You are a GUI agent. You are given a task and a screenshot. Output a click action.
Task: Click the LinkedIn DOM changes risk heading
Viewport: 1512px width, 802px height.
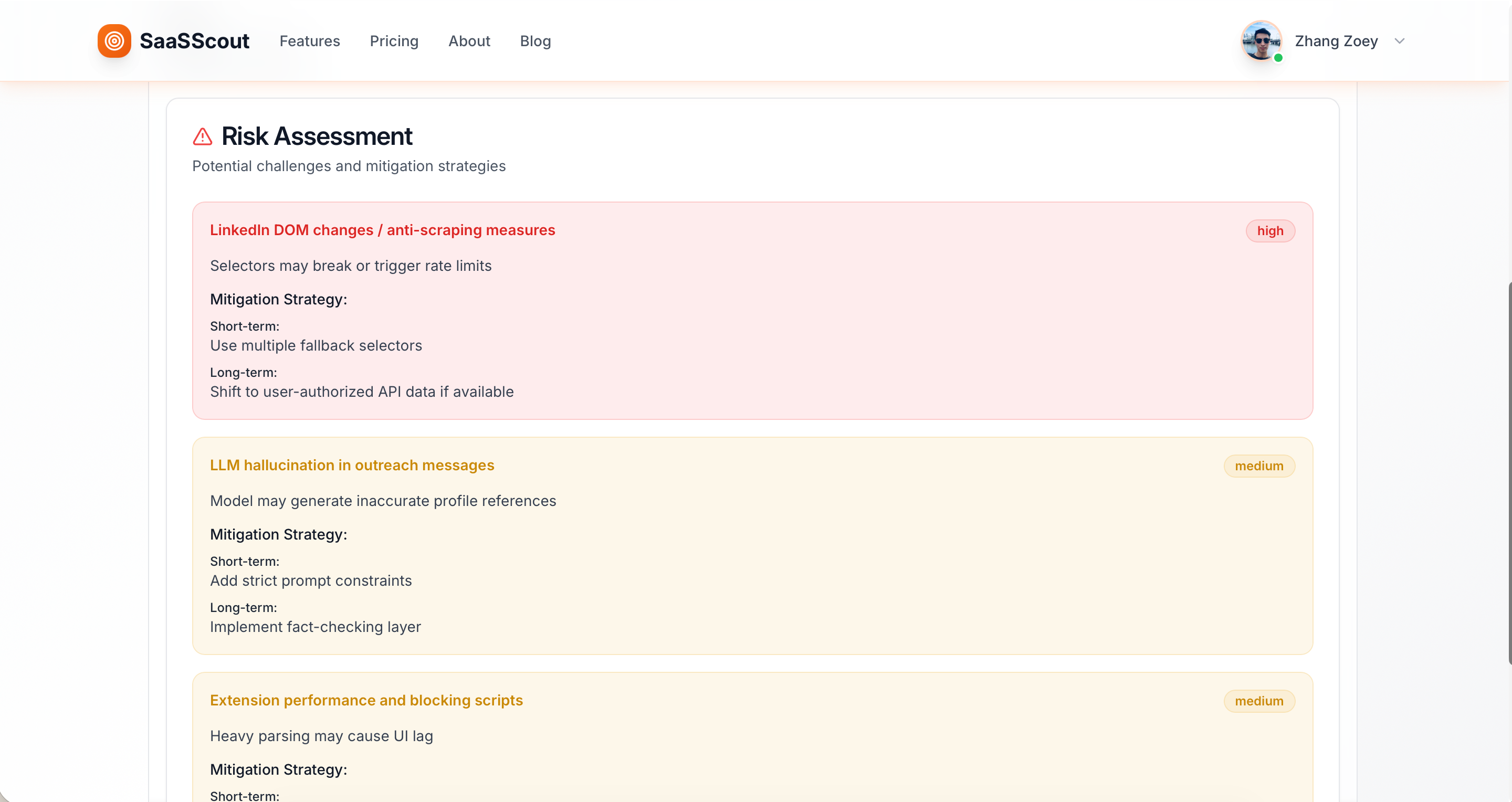tap(382, 230)
